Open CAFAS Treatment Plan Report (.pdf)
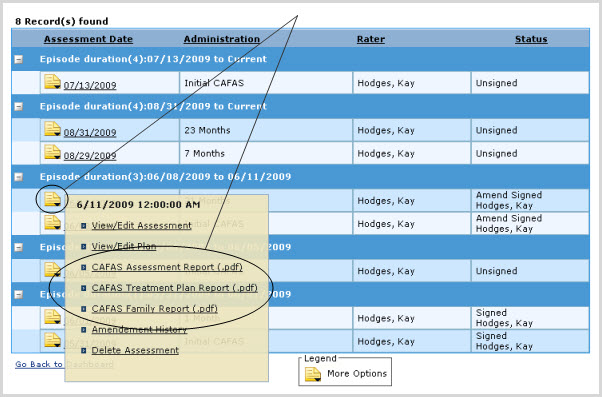Image resolution: width=602 pixels, height=397 pixels. point(175,288)
